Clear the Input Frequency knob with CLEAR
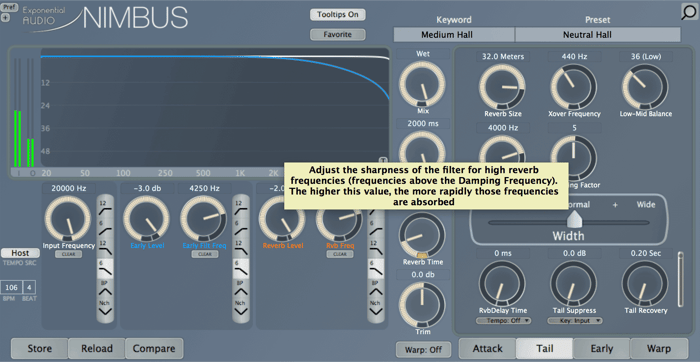This screenshot has width=700, height=362. click(x=69, y=254)
